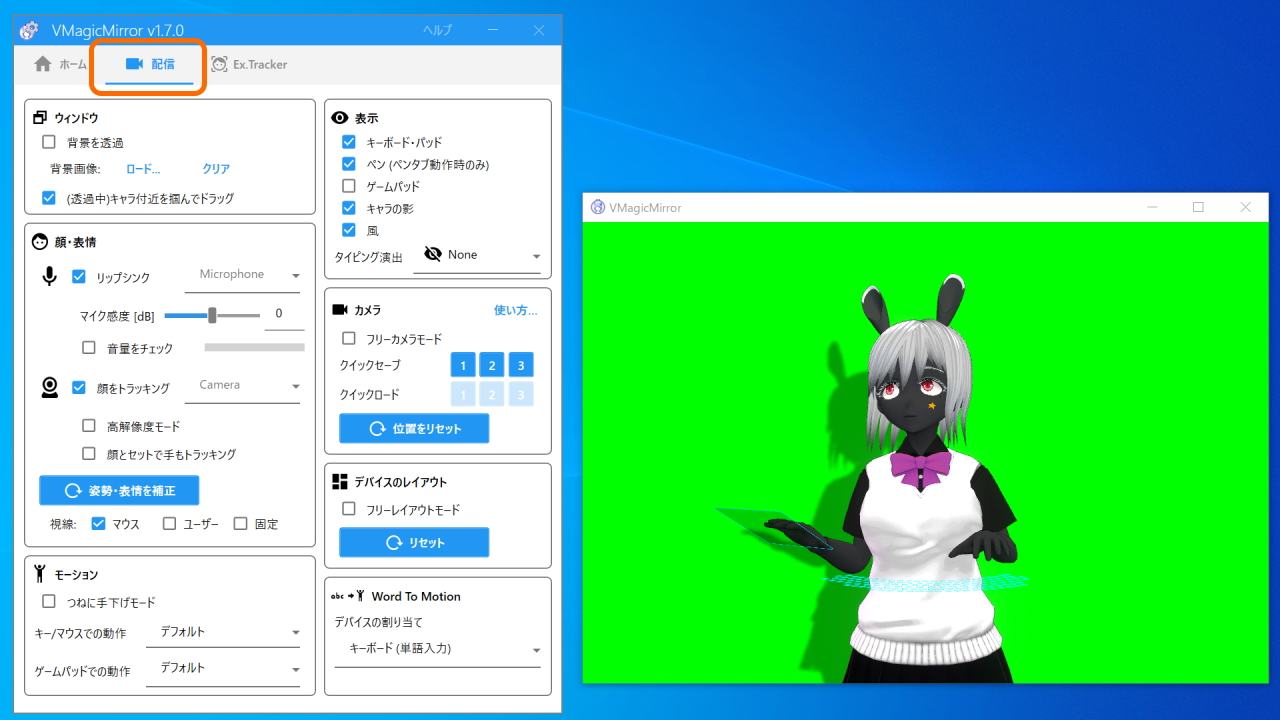Screen dimensions: 1280x720
Task: Click the webcam icon beside 顔をトラッキング
Action: tap(50, 387)
